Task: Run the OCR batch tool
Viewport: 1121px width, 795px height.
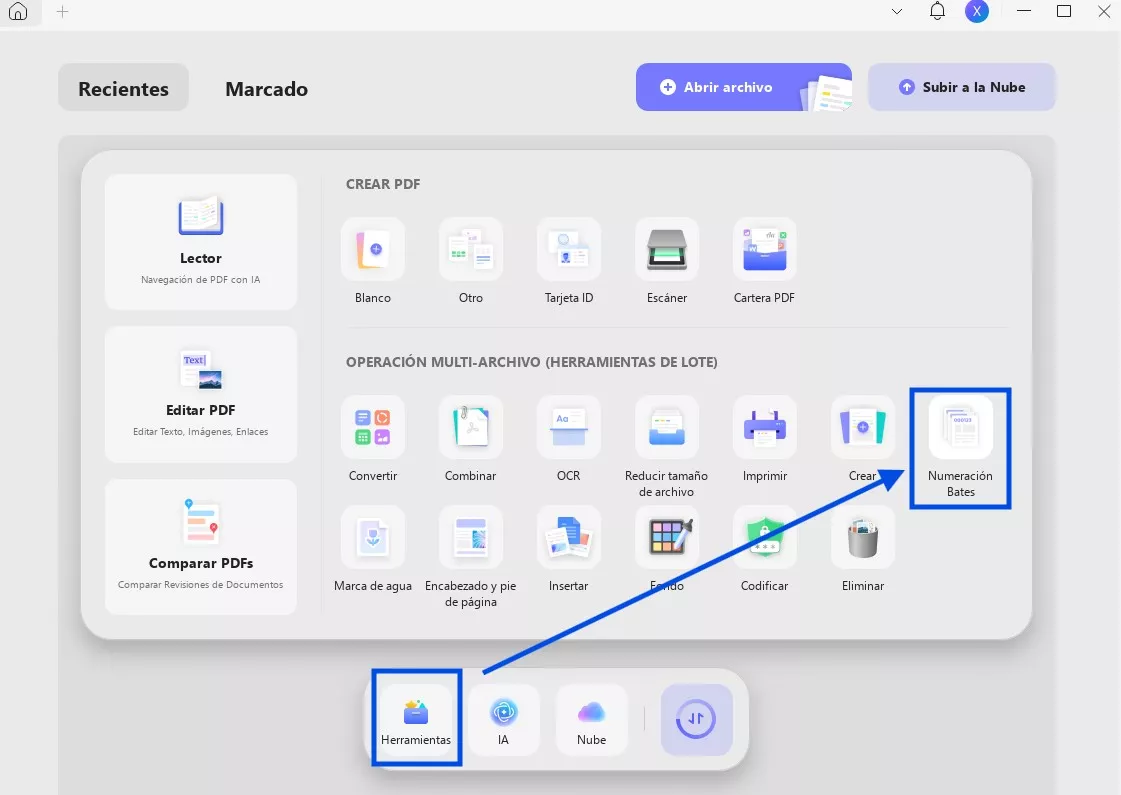Action: tap(568, 428)
